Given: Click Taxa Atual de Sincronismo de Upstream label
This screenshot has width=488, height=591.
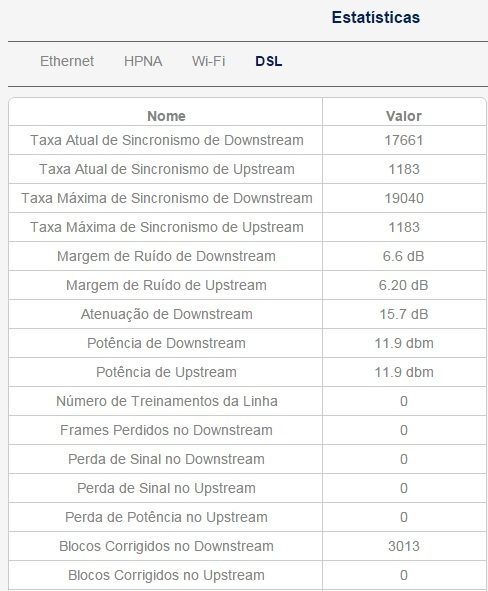Looking at the screenshot, I should (x=167, y=169).
